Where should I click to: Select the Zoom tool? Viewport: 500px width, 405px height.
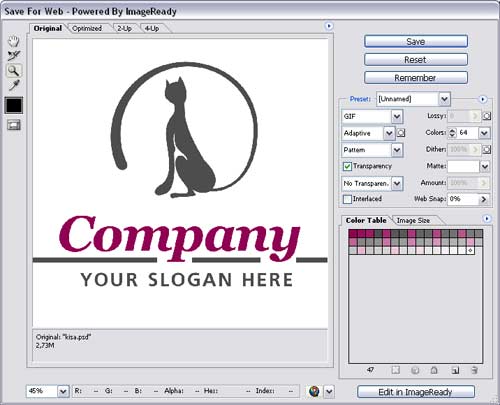click(x=14, y=70)
